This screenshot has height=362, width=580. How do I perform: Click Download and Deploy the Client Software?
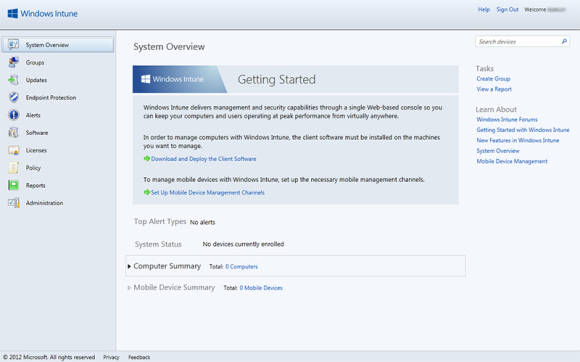point(203,159)
